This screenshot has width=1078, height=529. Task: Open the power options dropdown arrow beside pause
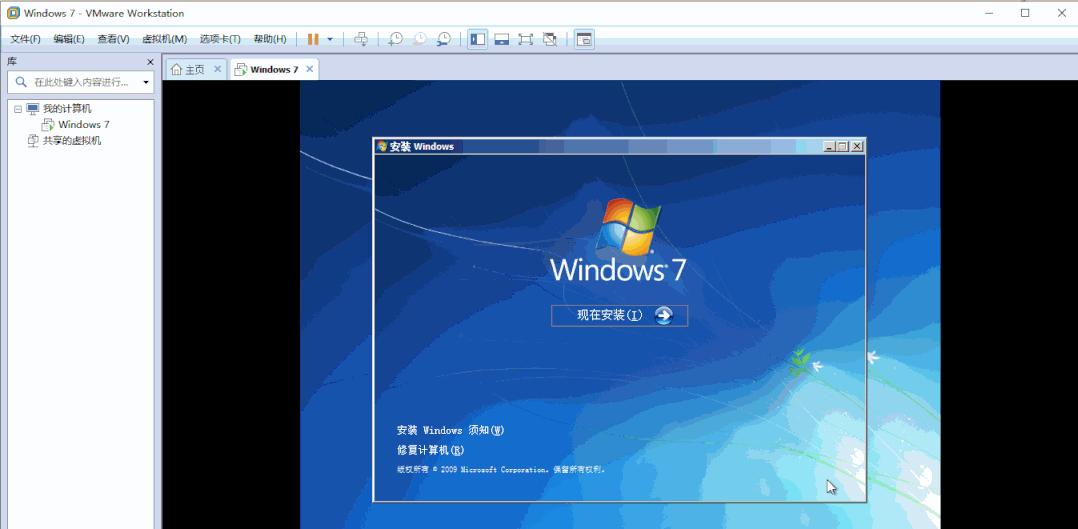pyautogui.click(x=330, y=39)
